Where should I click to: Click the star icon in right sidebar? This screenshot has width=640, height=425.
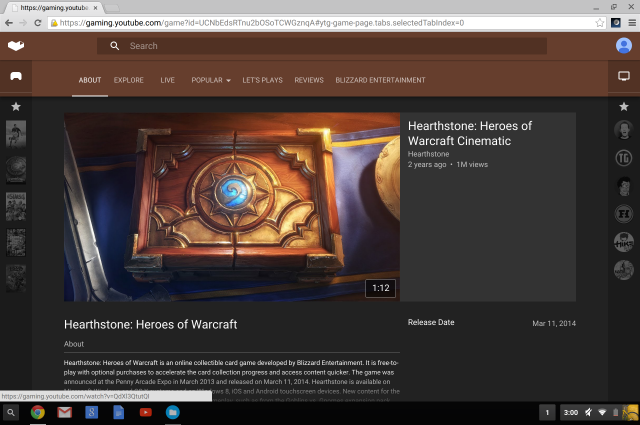click(x=624, y=106)
